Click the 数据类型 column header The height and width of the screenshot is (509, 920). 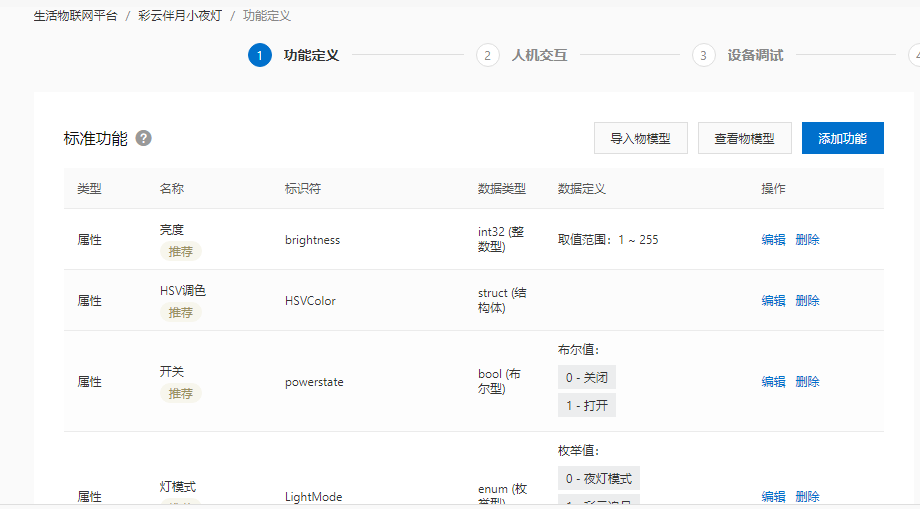coord(502,189)
